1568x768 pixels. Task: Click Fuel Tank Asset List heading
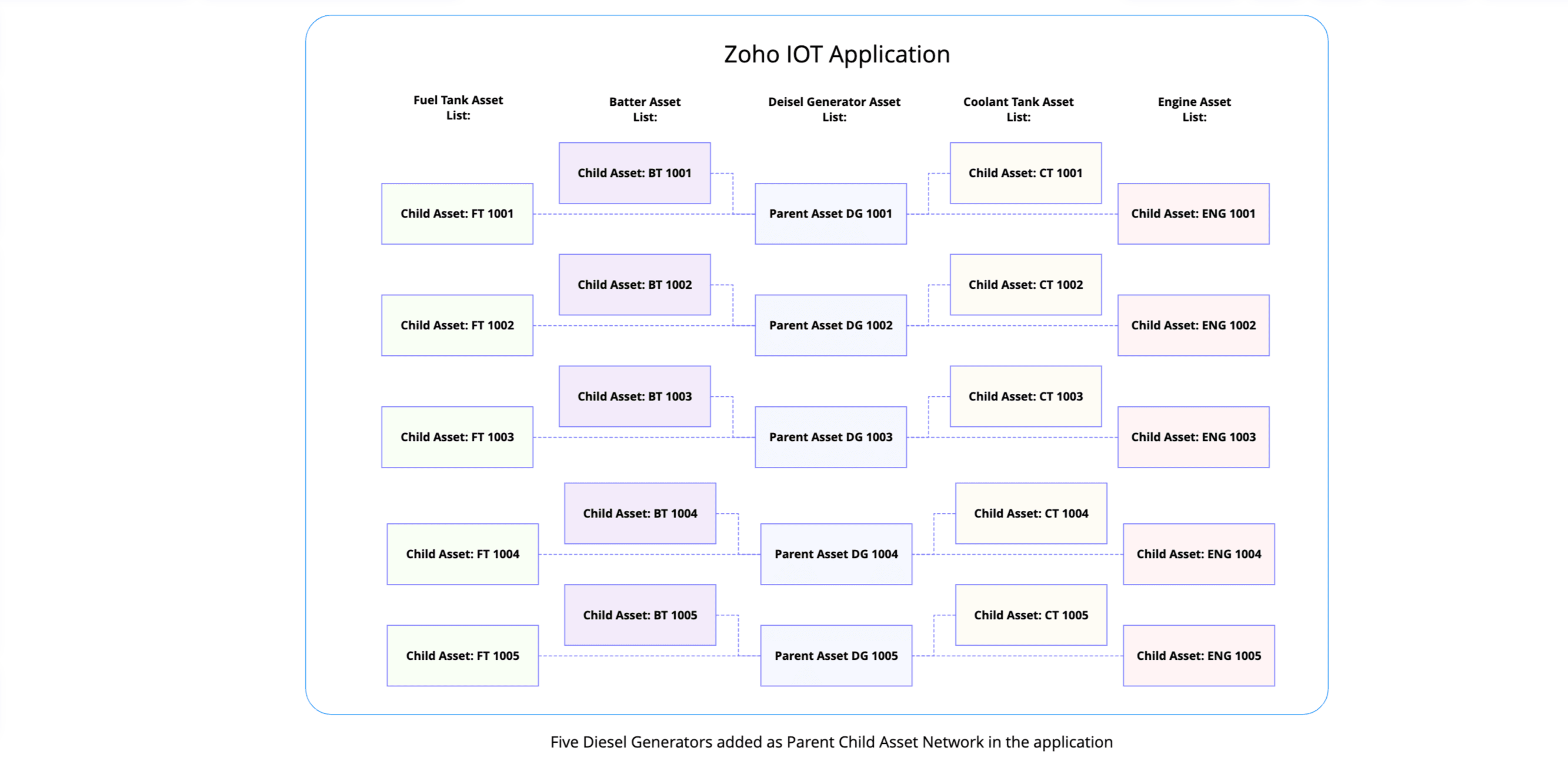tap(458, 108)
